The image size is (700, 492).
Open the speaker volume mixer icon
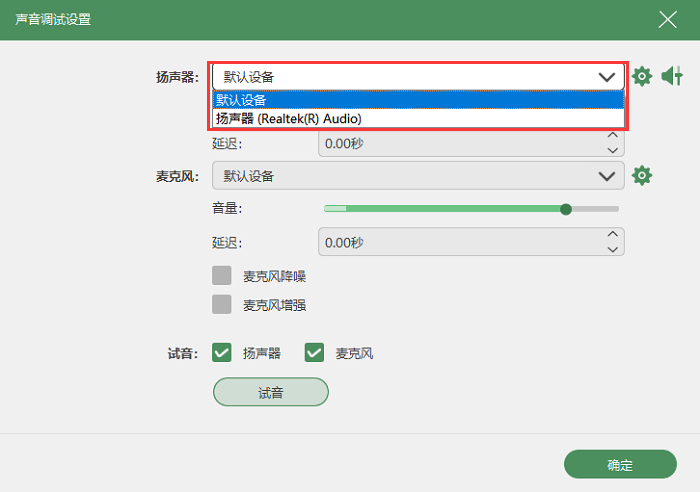click(672, 76)
